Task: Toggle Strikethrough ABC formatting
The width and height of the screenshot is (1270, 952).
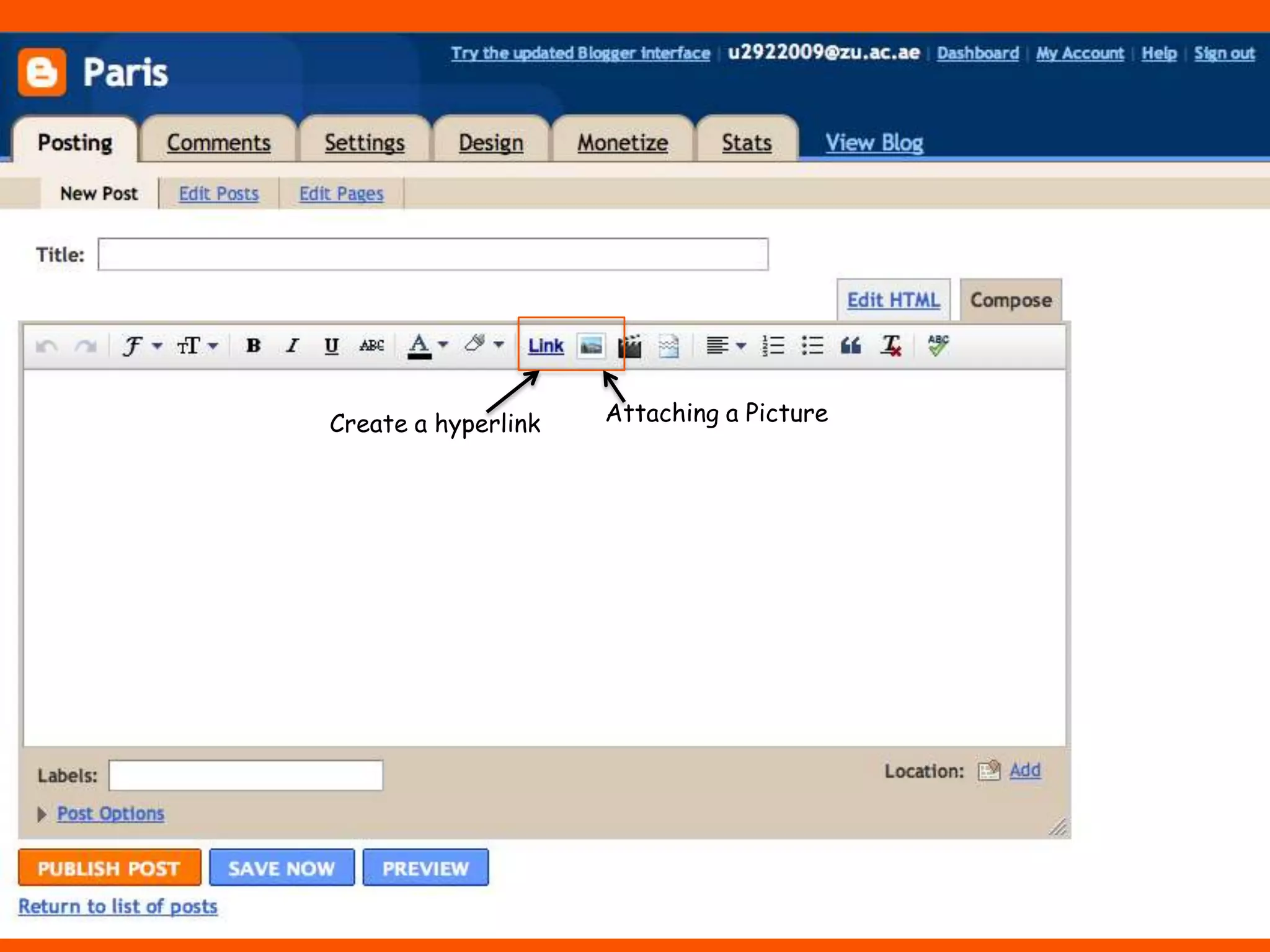Action: click(x=371, y=346)
